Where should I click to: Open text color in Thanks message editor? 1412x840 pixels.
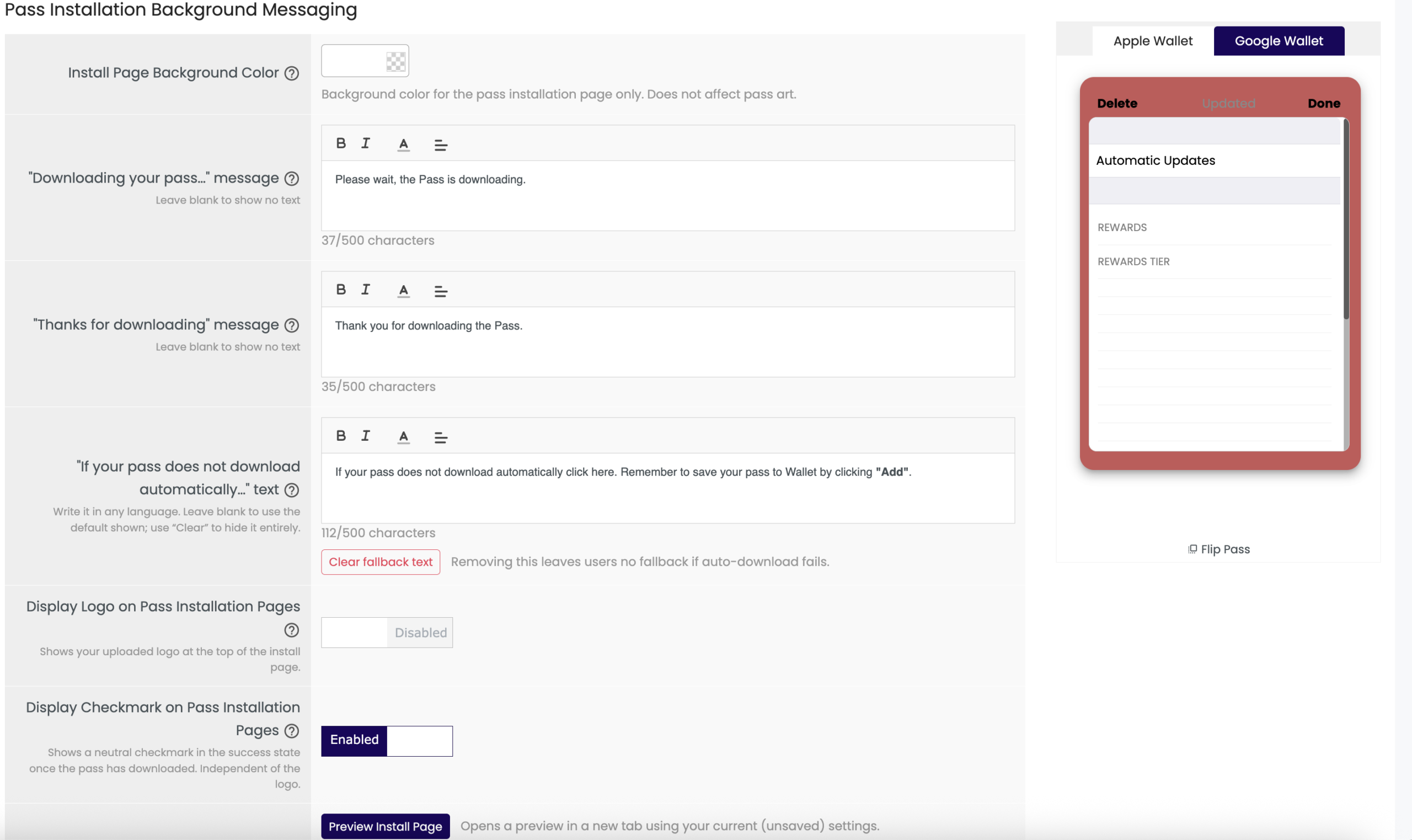[x=403, y=290]
